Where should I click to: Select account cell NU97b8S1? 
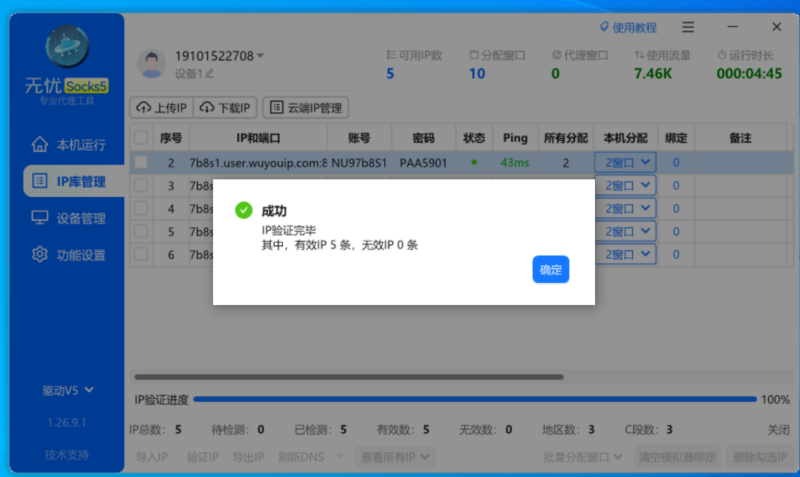359,163
